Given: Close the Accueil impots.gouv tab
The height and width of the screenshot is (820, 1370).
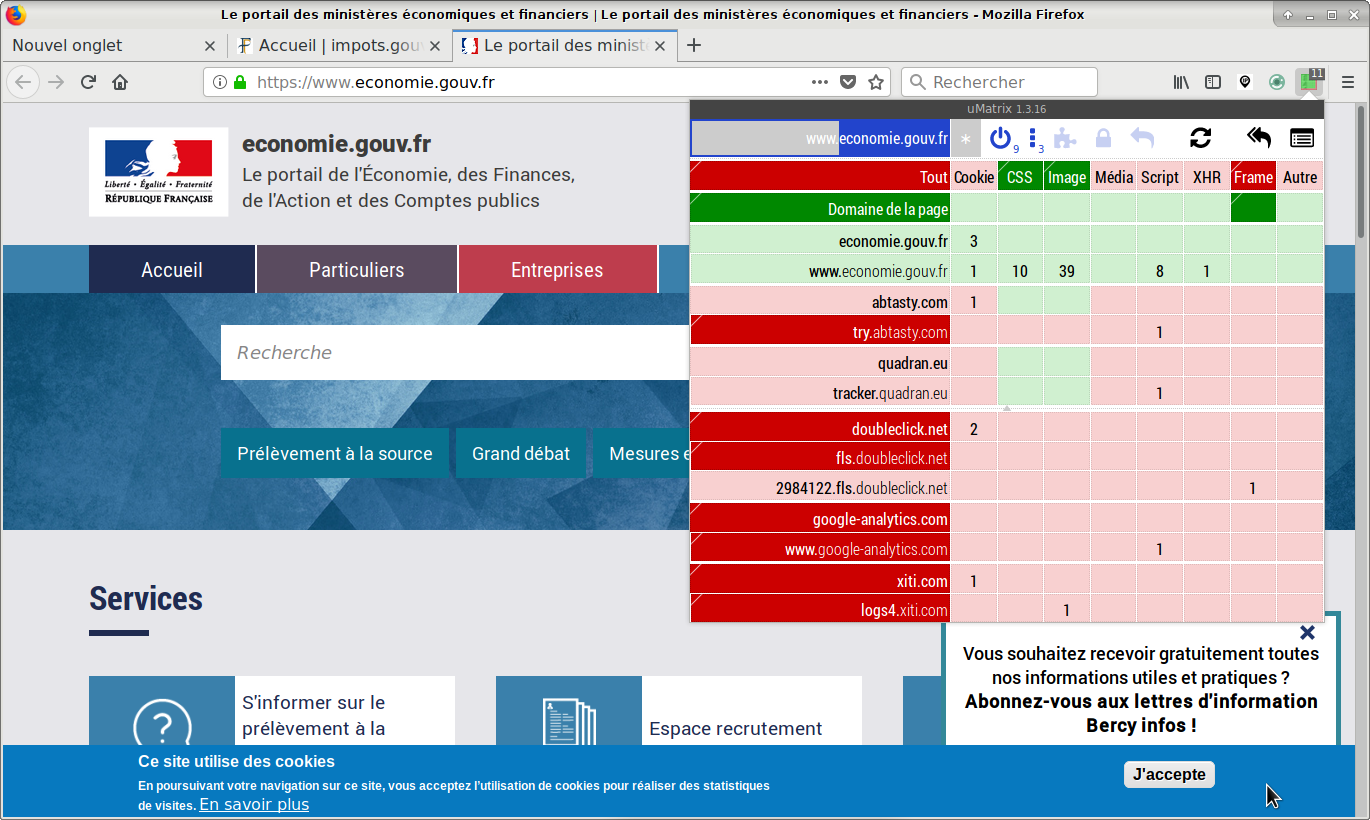Looking at the screenshot, I should [434, 45].
